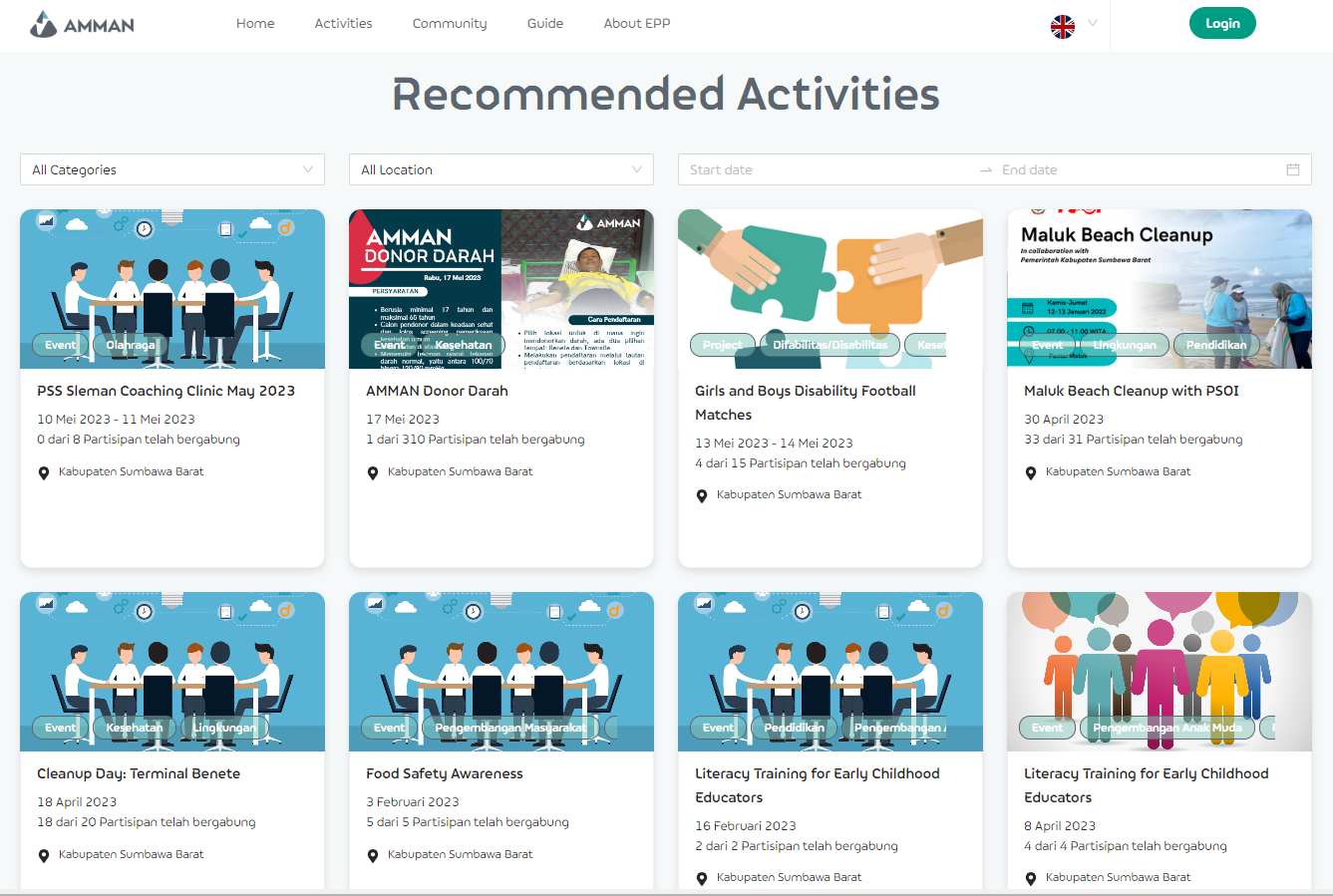
Task: Open the AMMAN Donor Darah poster thumbnail
Action: tap(500, 289)
